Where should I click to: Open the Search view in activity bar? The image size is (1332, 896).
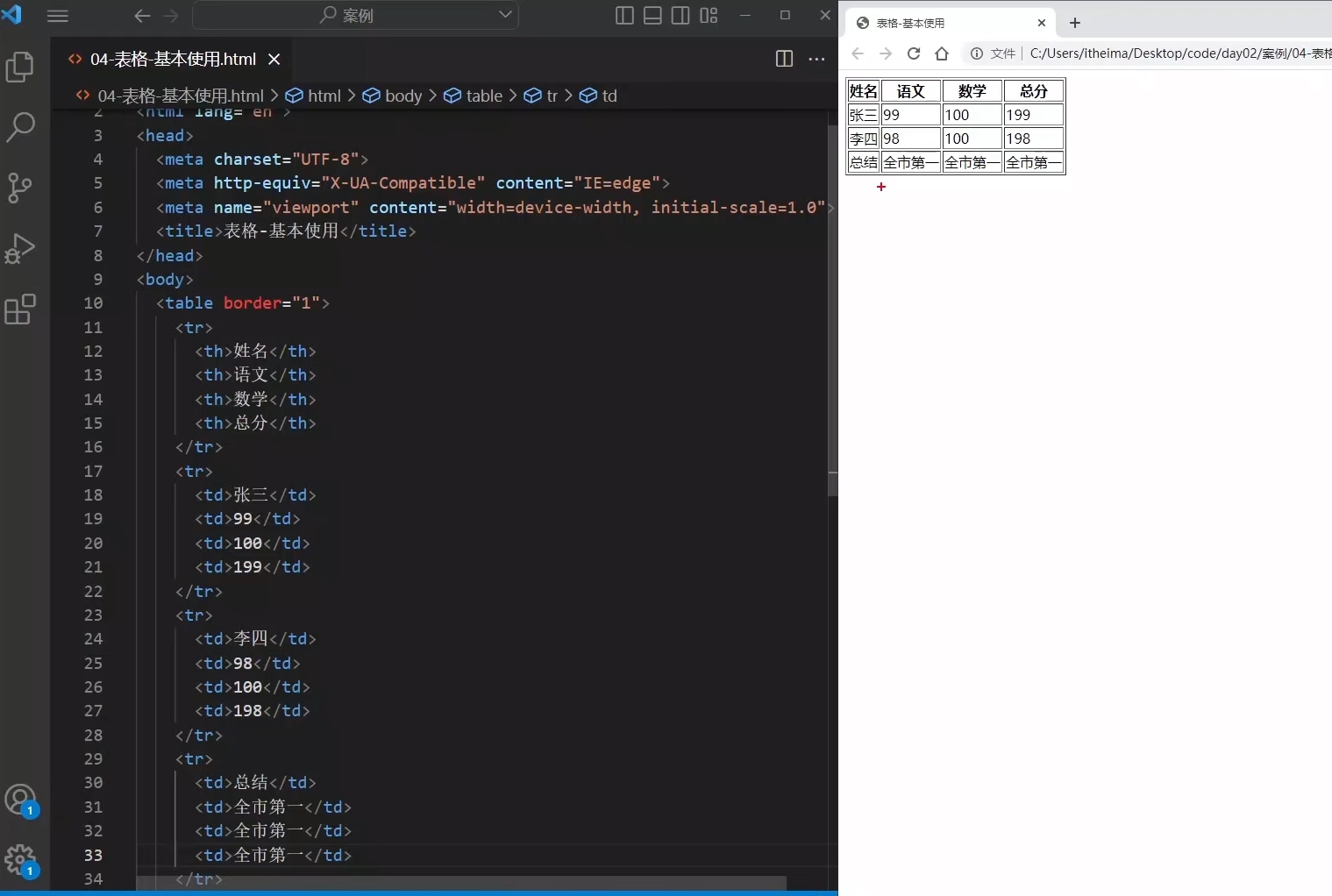tap(20, 127)
